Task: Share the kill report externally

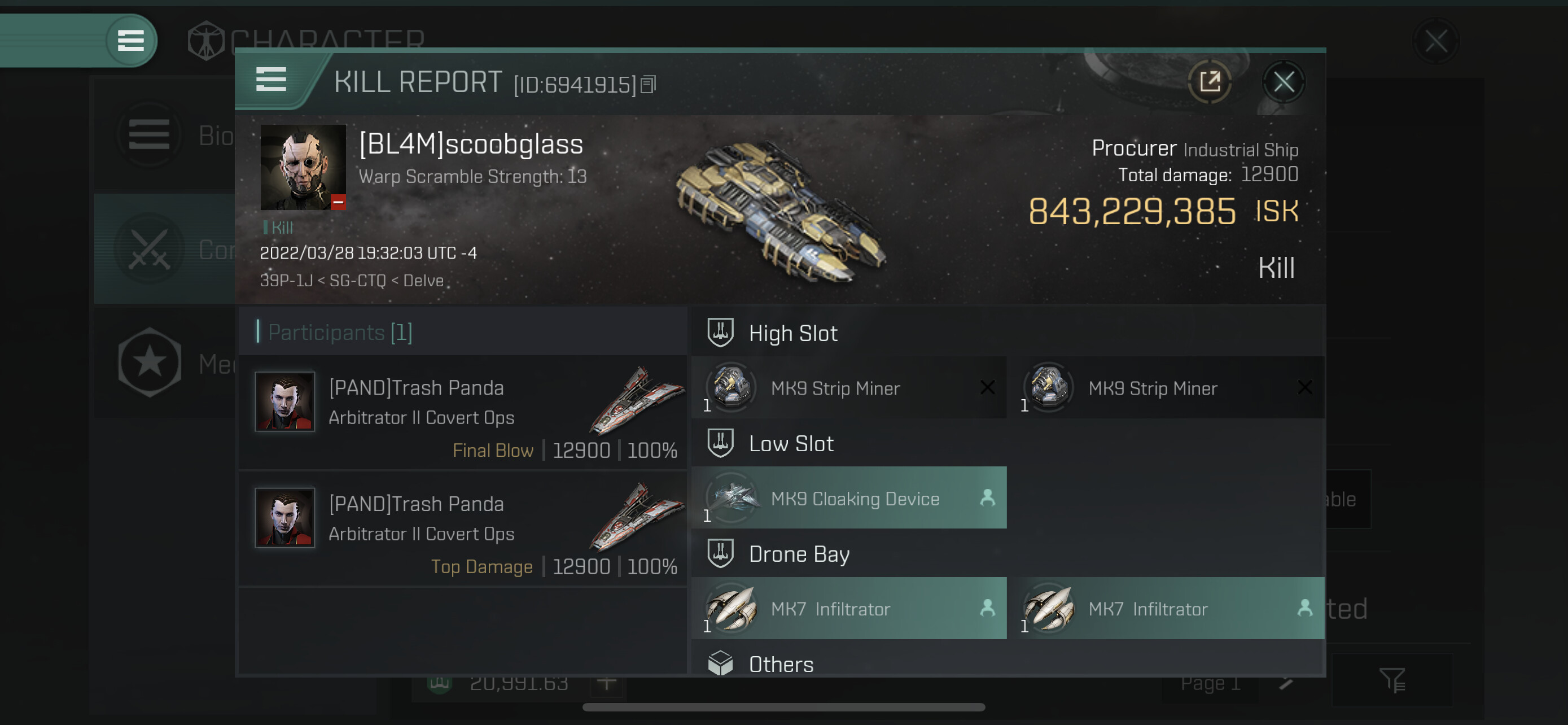Action: click(x=1209, y=81)
